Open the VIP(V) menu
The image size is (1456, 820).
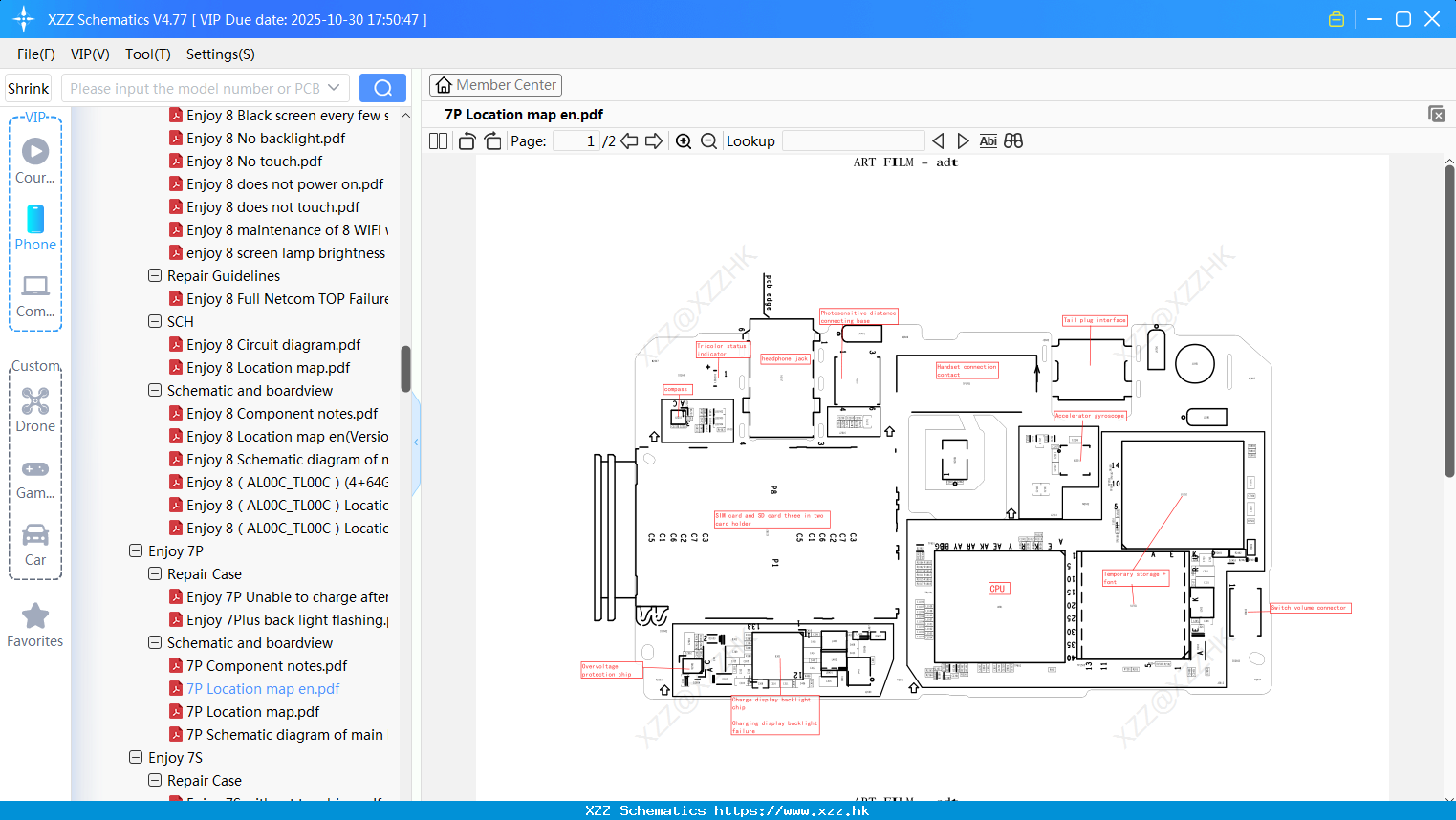pyautogui.click(x=90, y=54)
